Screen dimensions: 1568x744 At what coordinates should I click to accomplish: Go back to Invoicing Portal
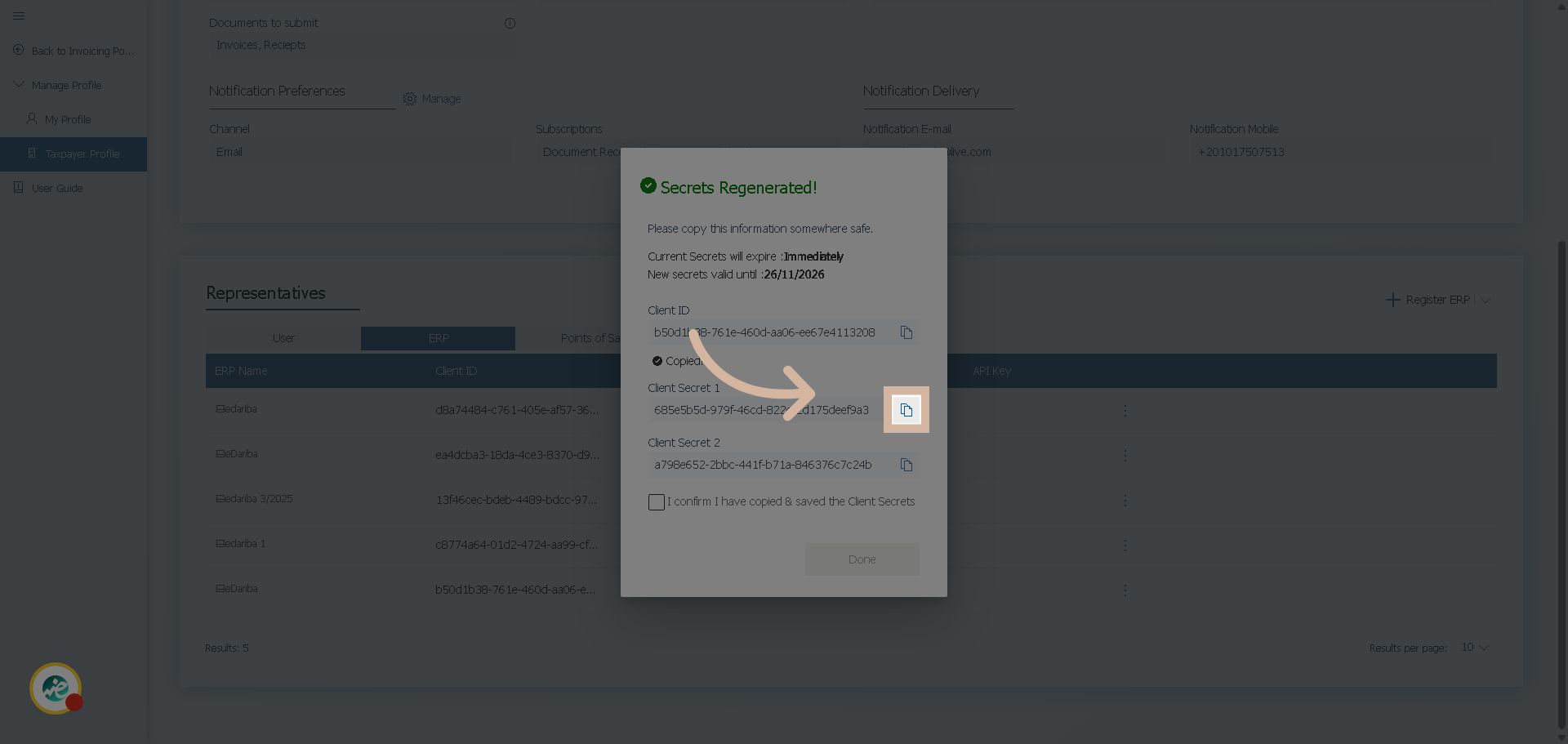tap(73, 51)
